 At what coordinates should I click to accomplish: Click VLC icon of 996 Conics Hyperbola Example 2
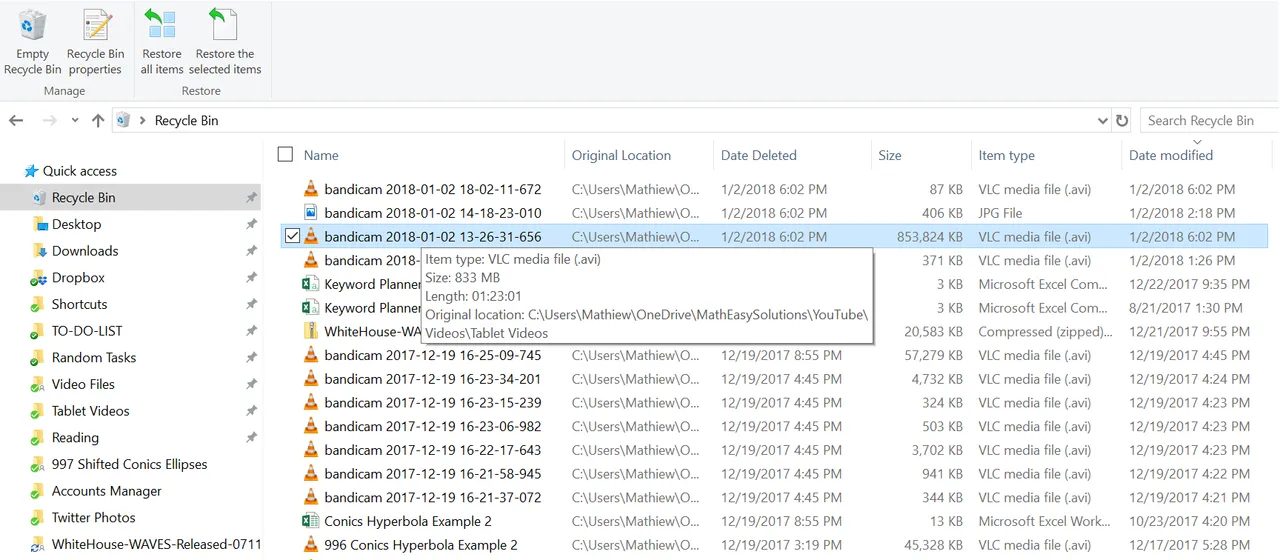tap(310, 545)
